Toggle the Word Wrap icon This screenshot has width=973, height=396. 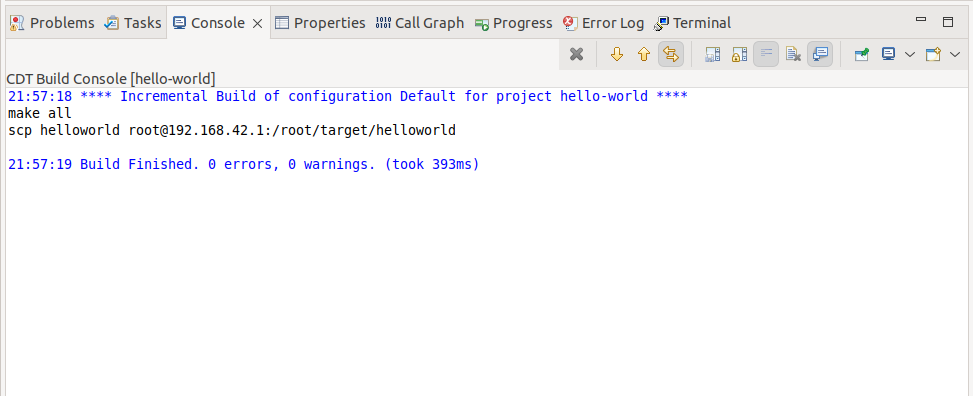click(766, 55)
